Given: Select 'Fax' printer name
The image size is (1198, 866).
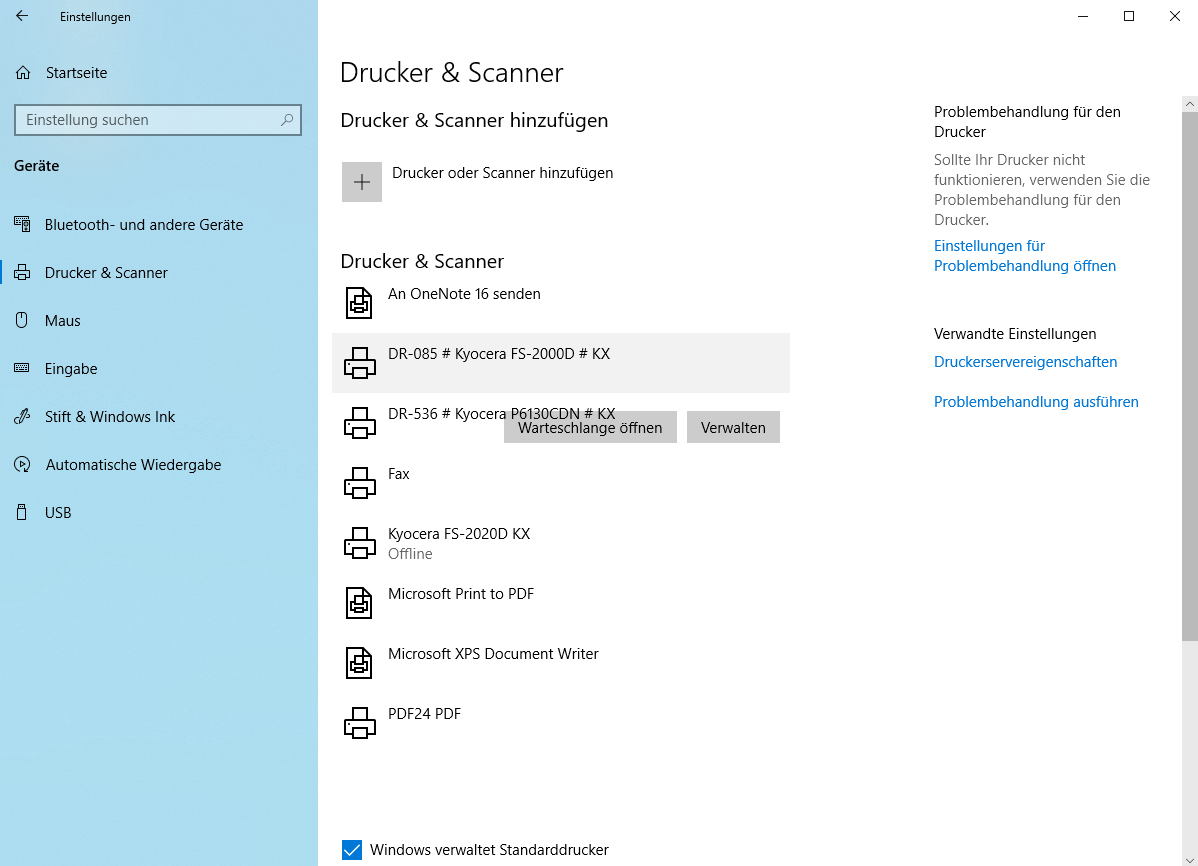Looking at the screenshot, I should click(399, 474).
